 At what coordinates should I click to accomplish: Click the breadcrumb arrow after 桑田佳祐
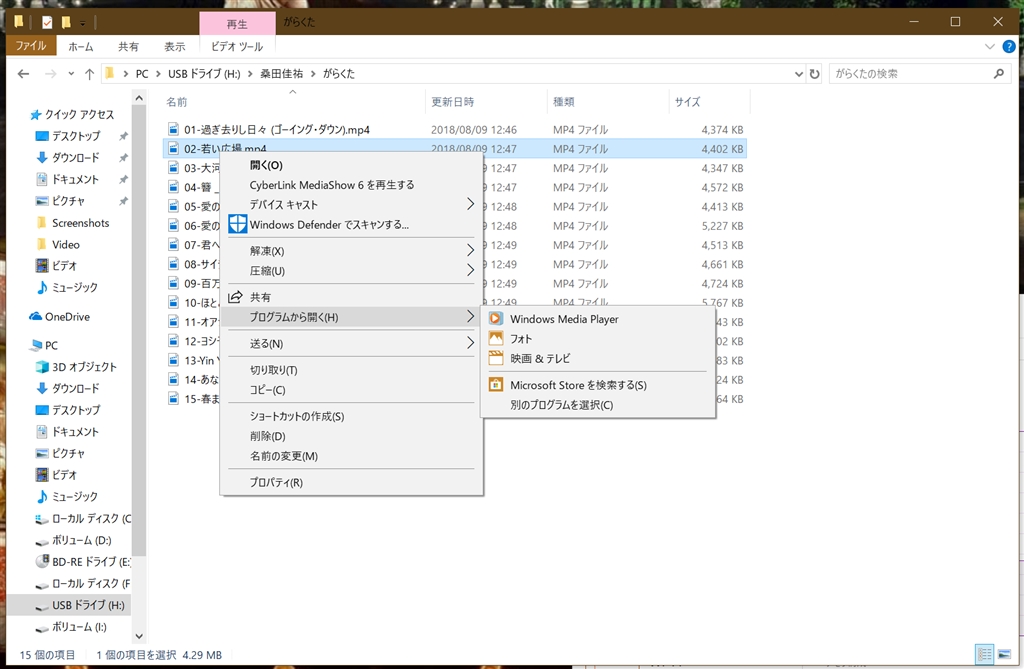coord(313,74)
